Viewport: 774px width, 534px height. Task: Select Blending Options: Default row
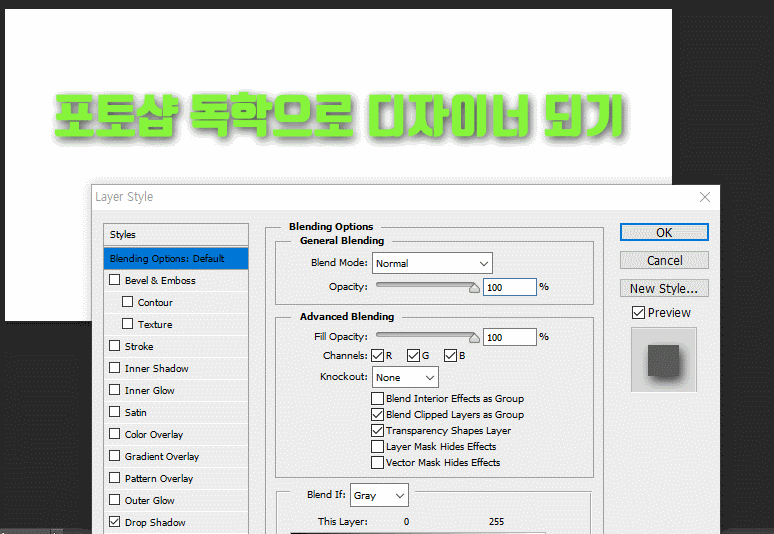(x=176, y=259)
